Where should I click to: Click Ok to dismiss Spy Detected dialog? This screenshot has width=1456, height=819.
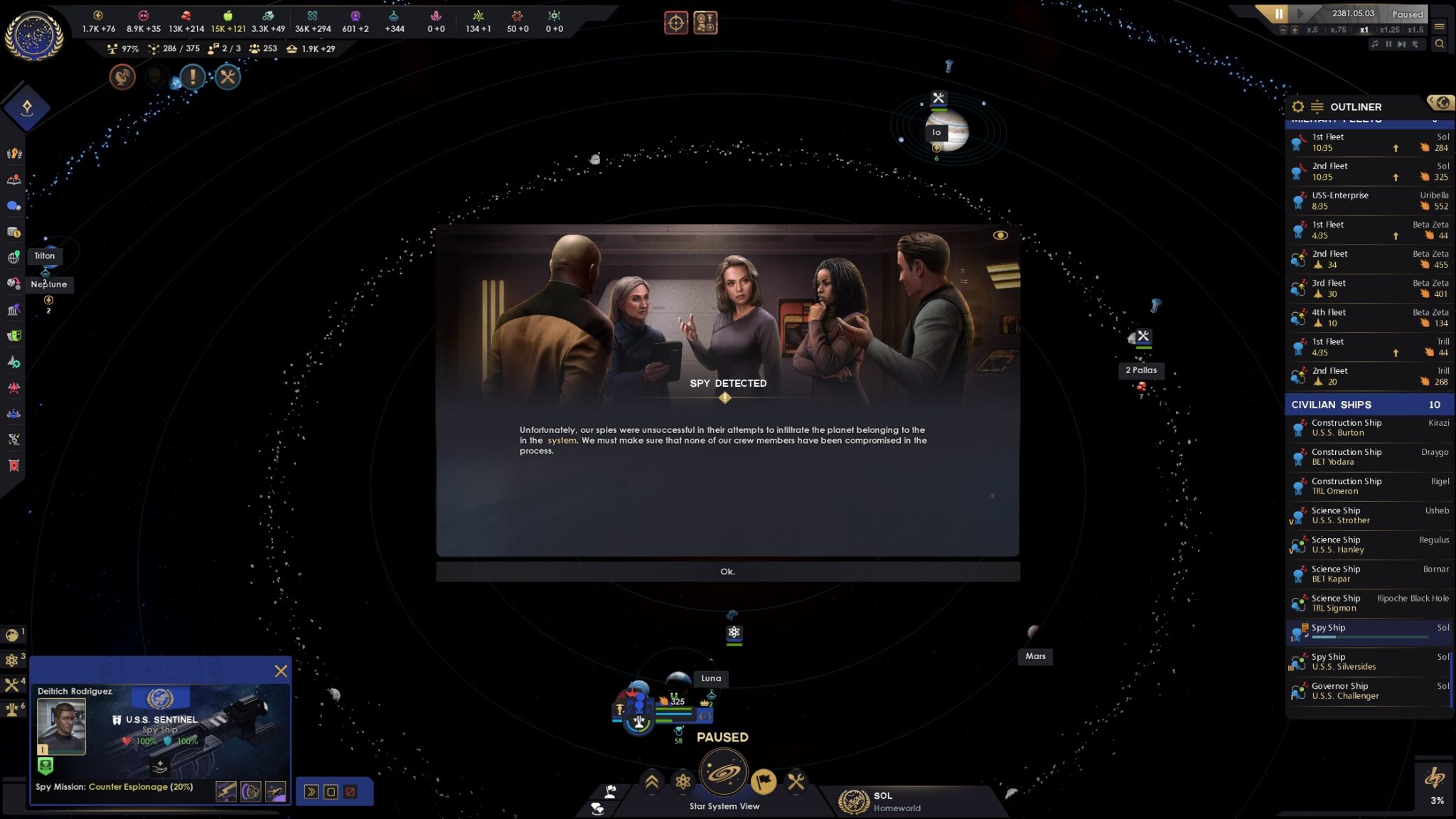[728, 571]
